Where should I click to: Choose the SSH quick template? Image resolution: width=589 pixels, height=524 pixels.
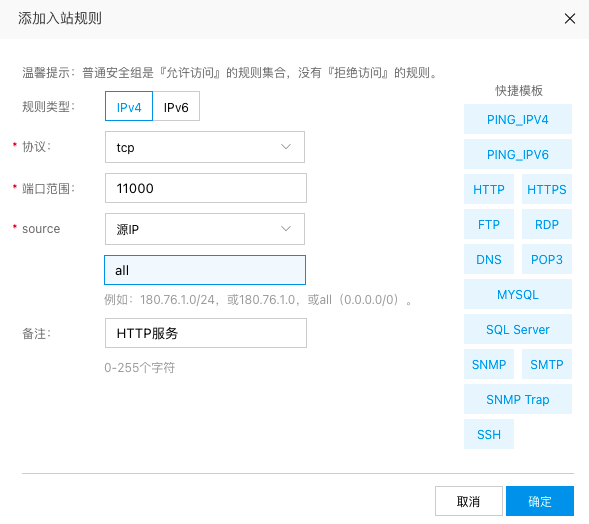click(489, 434)
